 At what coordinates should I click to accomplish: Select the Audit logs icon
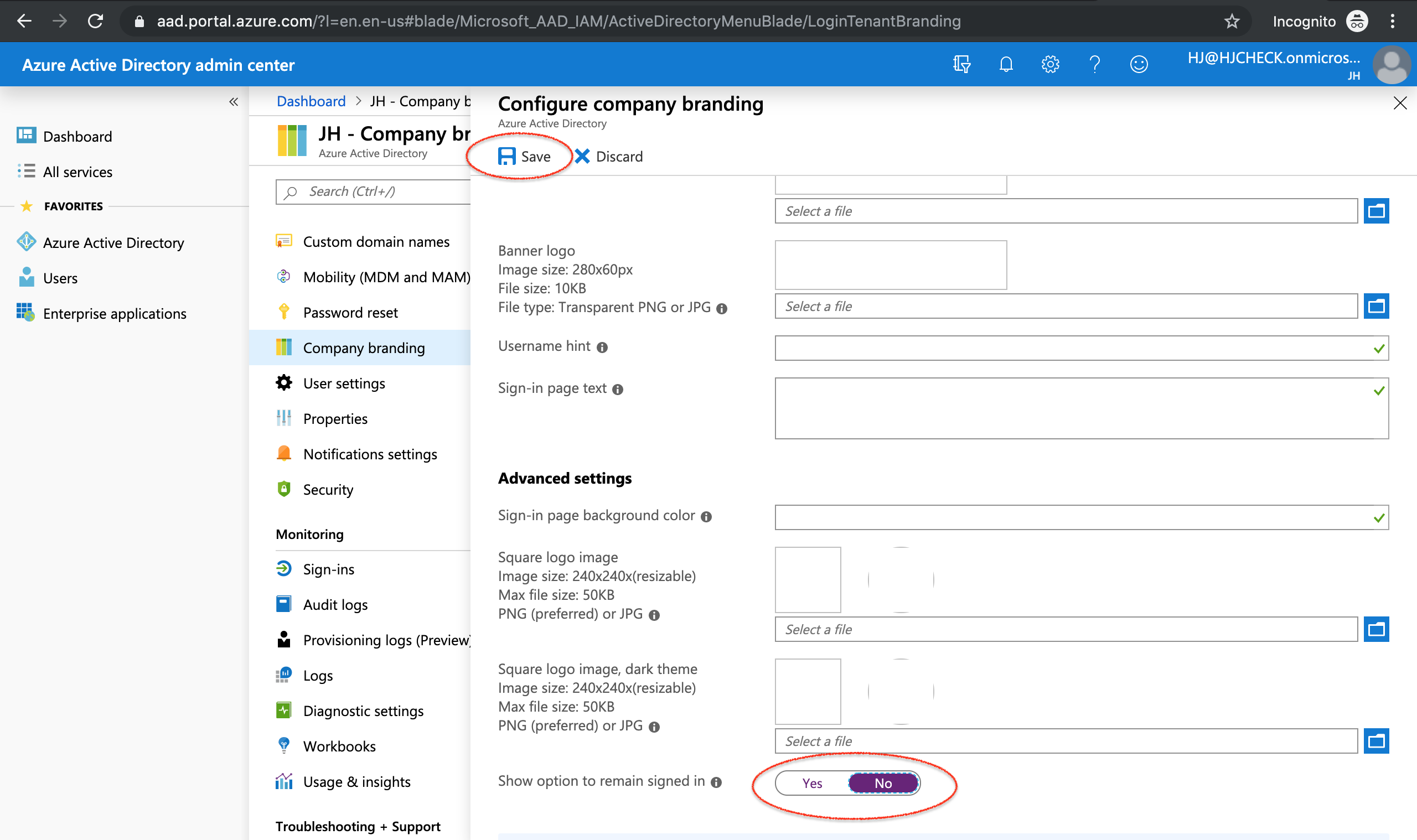click(x=285, y=604)
